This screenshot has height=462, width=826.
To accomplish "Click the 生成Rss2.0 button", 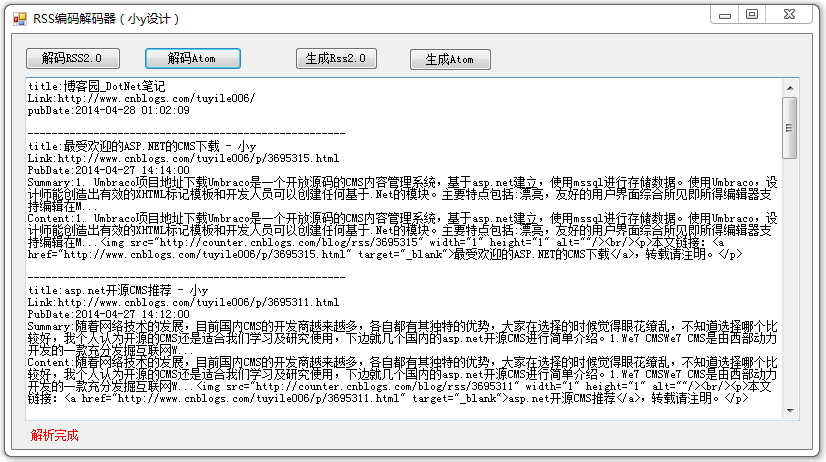I will tap(336, 58).
